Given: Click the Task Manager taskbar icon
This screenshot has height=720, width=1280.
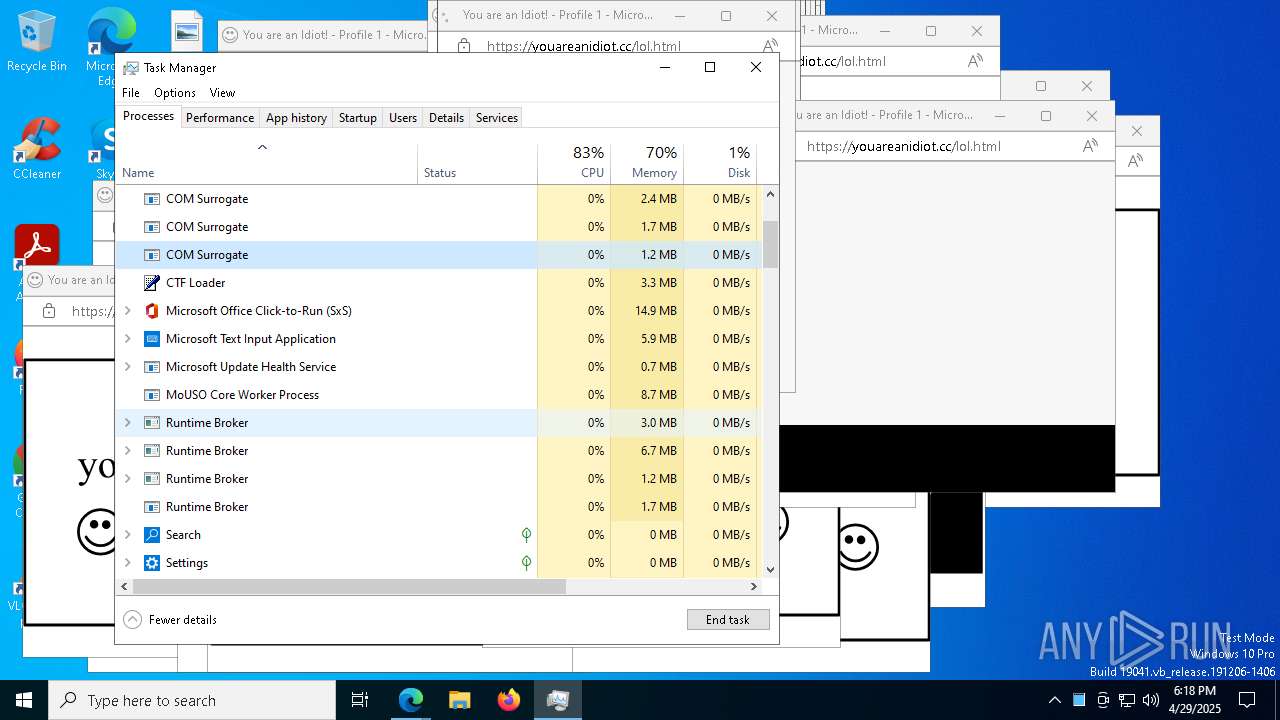Looking at the screenshot, I should [x=558, y=700].
